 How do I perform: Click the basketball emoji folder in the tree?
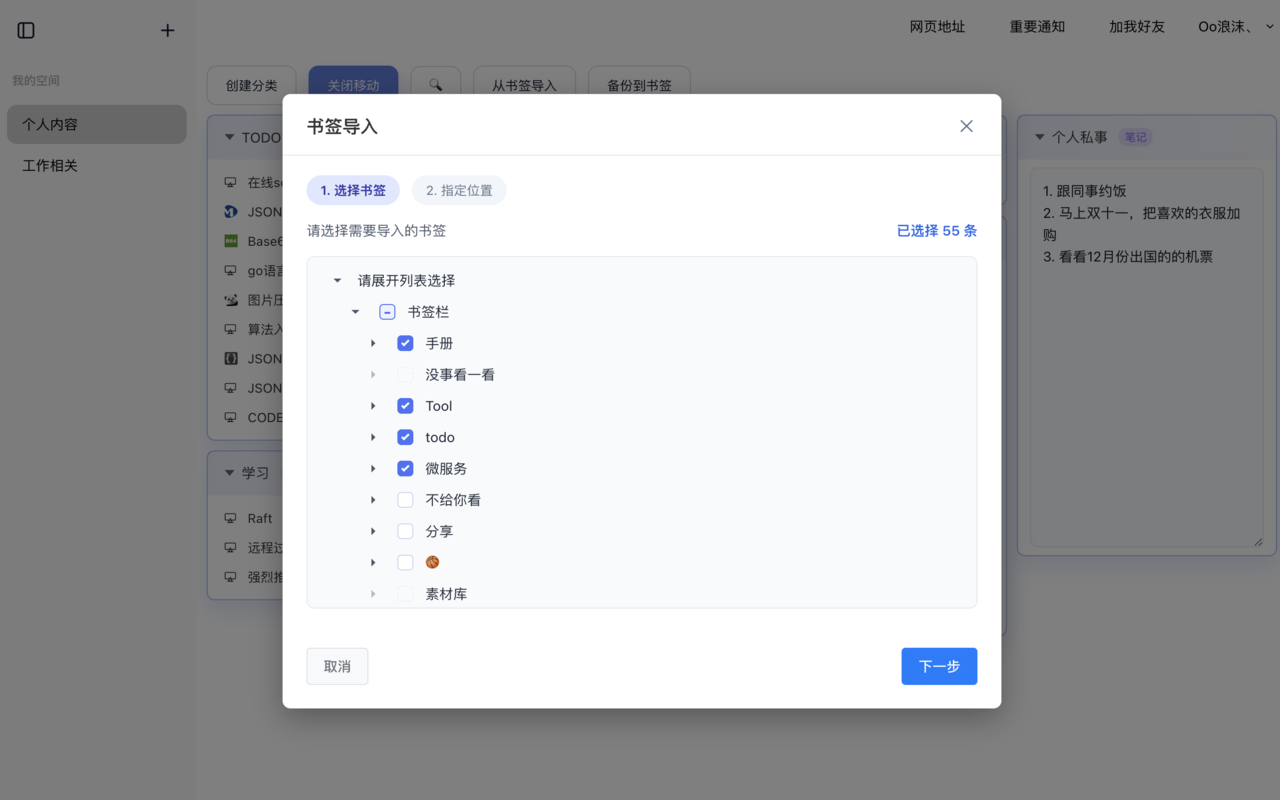[432, 562]
